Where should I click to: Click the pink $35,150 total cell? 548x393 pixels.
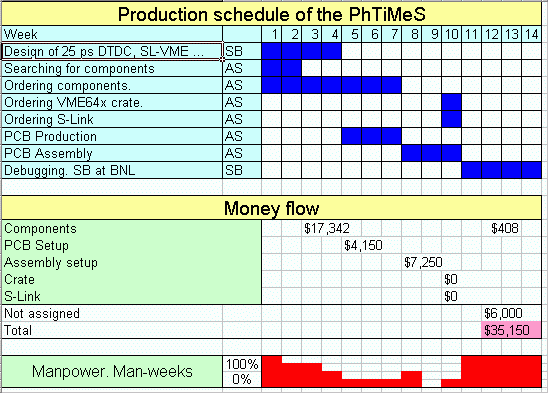[x=511, y=330]
